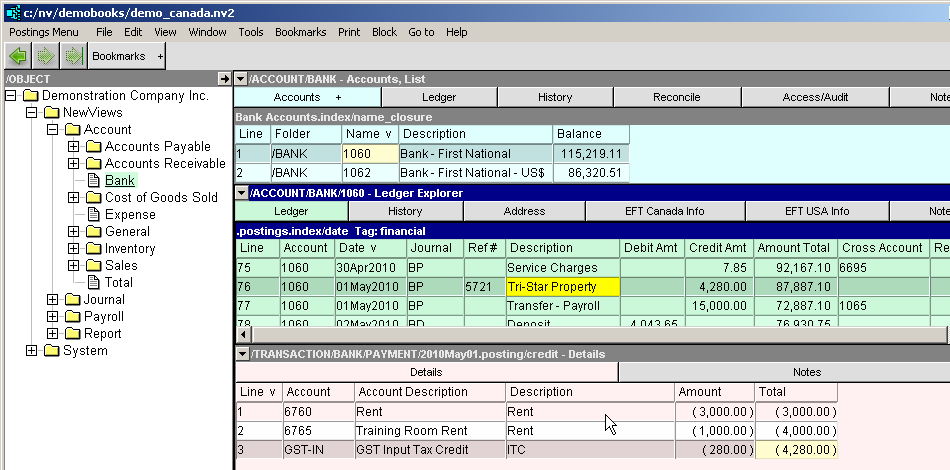Click the green back arrow button
Screen dimensions: 950x470
17,57
